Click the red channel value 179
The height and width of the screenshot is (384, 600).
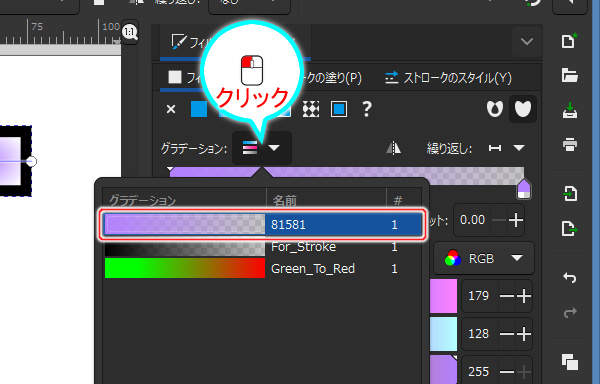pyautogui.click(x=478, y=296)
